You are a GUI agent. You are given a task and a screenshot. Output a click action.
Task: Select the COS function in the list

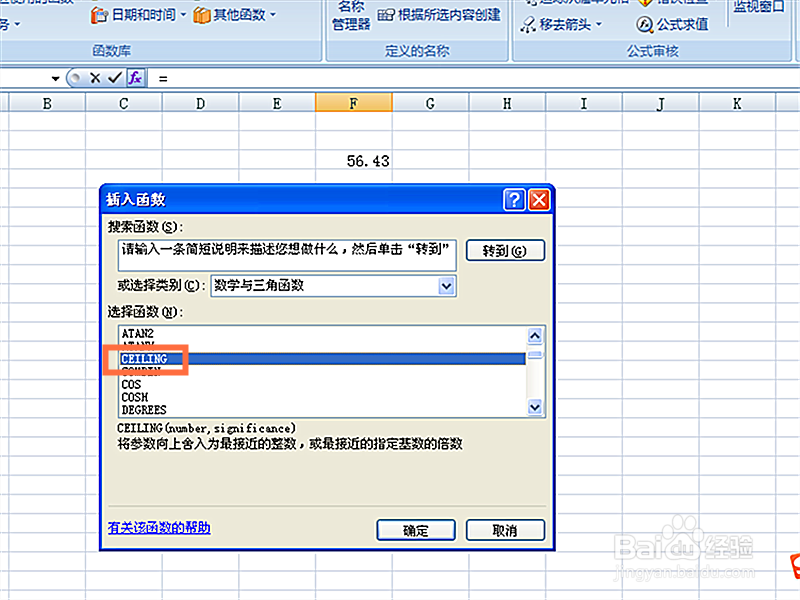130,384
